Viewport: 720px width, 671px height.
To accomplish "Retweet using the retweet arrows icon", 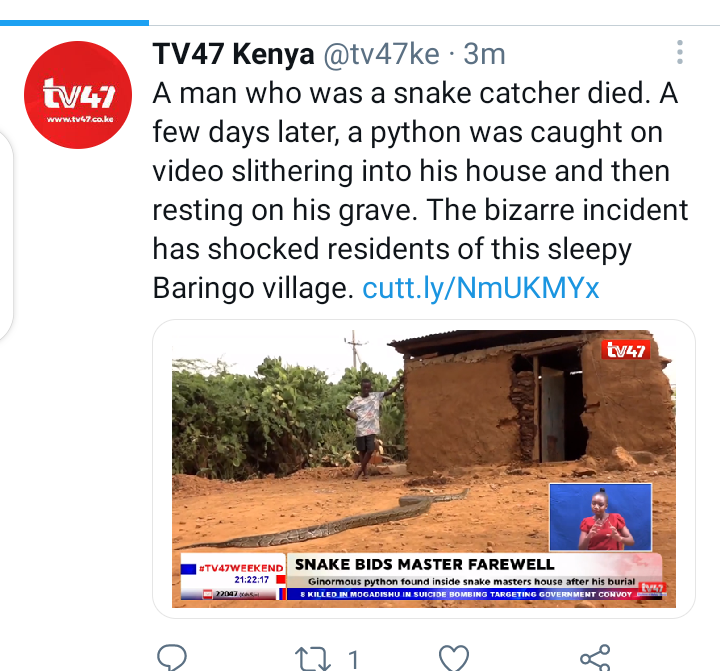I will pyautogui.click(x=313, y=659).
